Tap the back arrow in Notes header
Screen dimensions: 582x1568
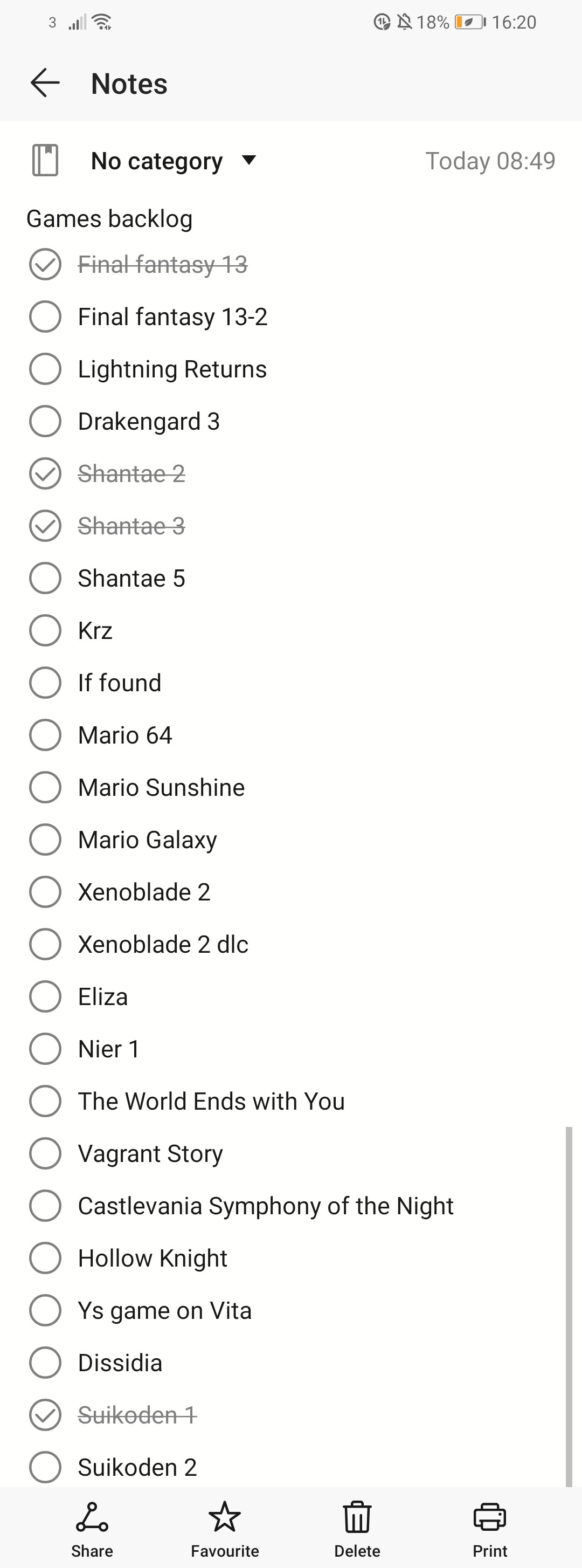coord(45,83)
